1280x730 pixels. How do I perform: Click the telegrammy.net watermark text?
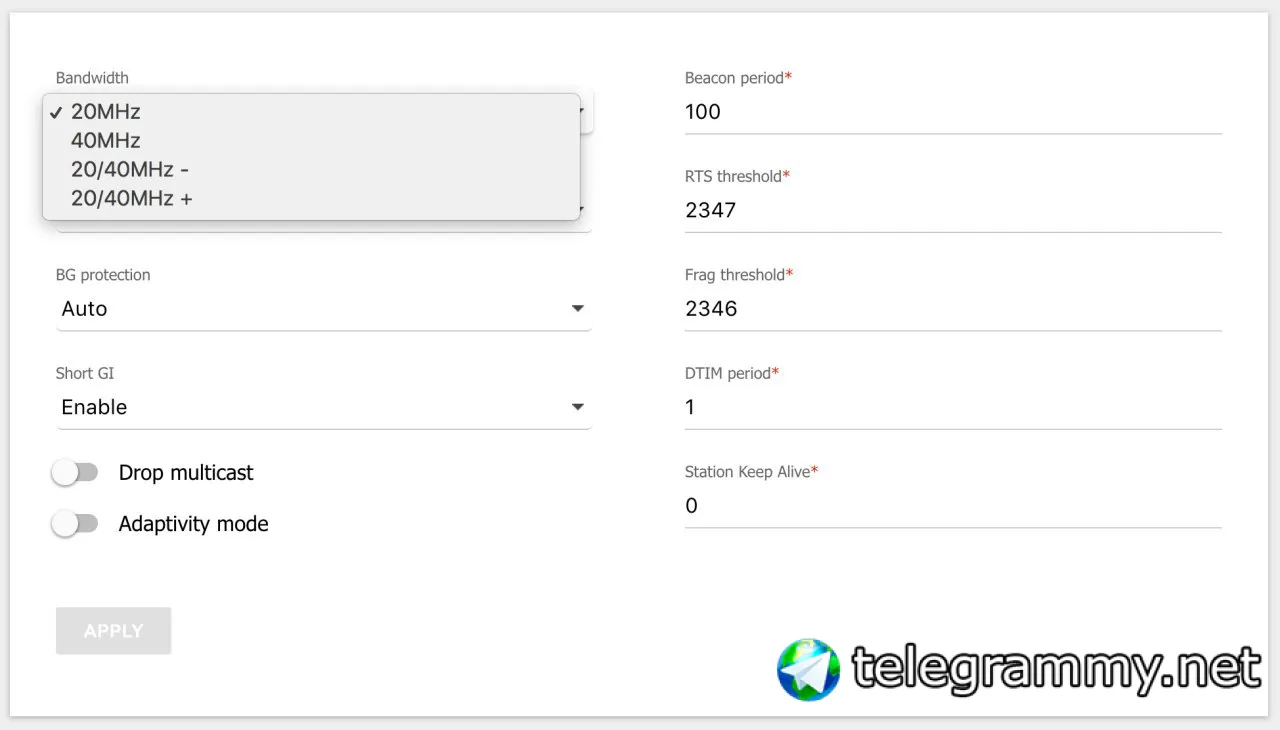tap(1055, 669)
